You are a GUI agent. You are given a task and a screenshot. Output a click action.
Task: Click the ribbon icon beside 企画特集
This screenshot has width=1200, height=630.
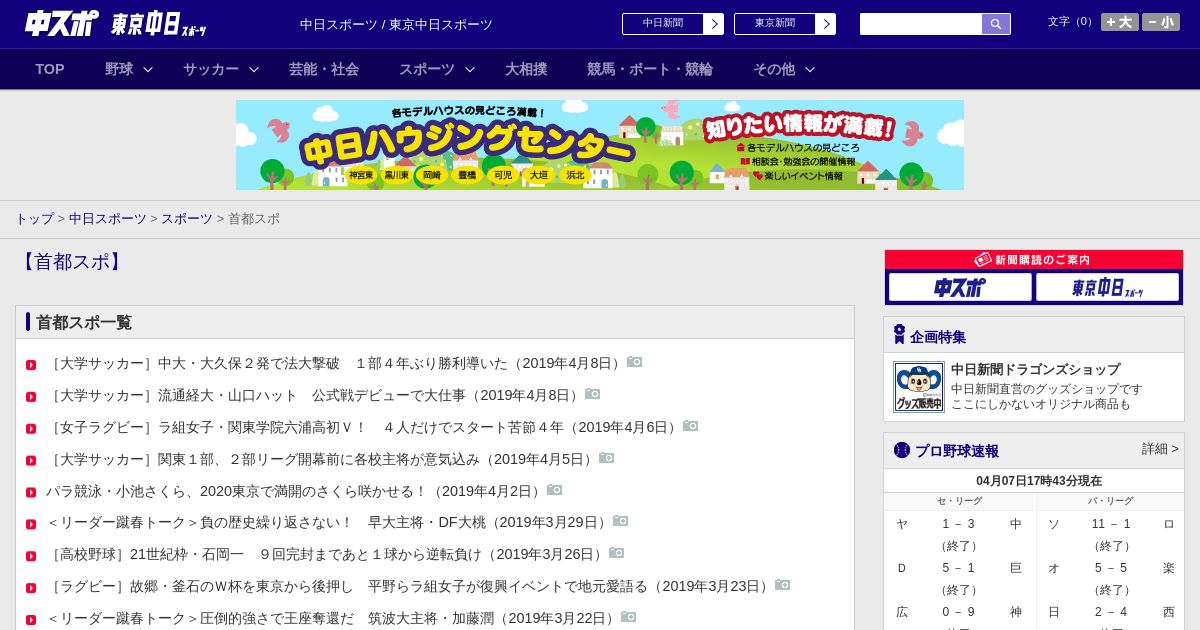point(899,335)
